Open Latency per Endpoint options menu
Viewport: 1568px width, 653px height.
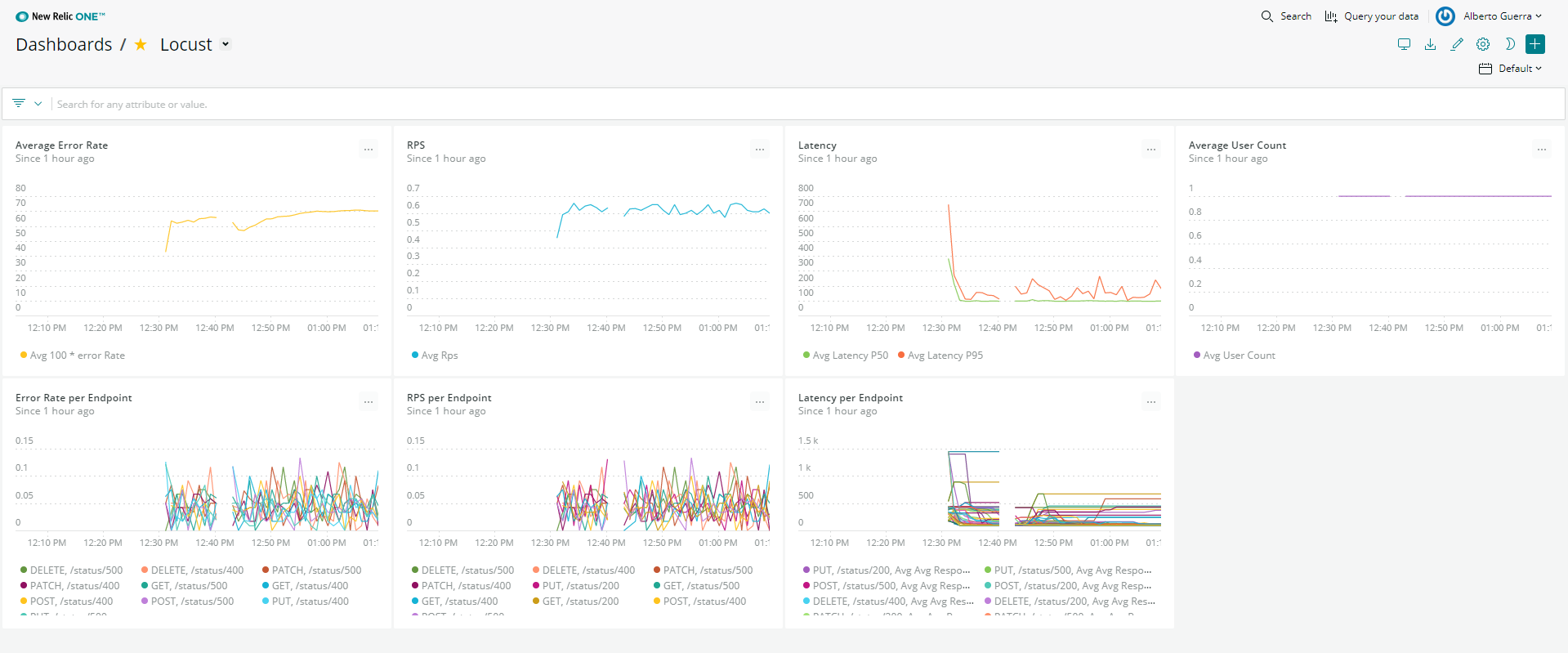pyautogui.click(x=1151, y=402)
